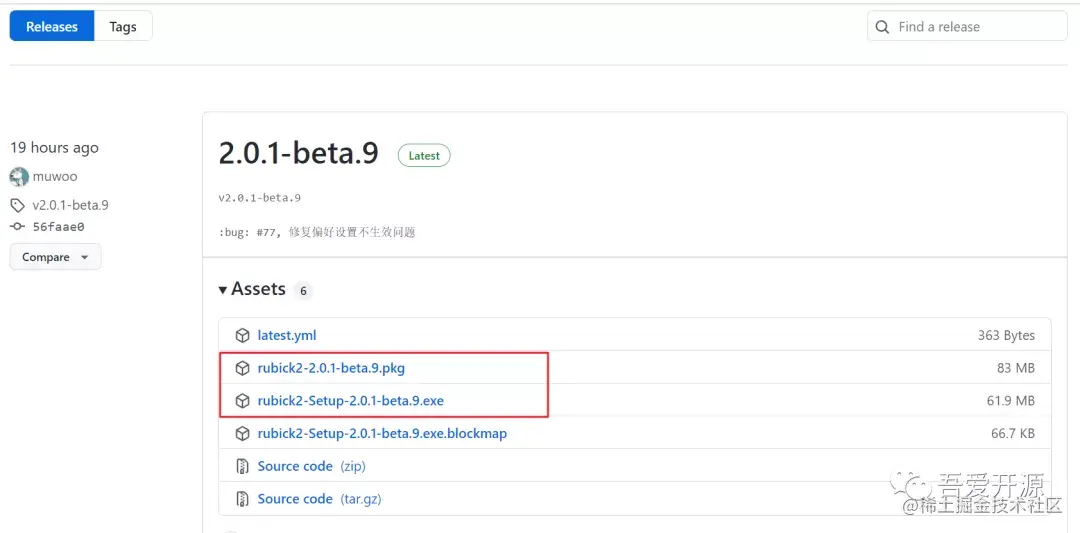Download Source code (tar.gz)
The height and width of the screenshot is (533, 1080).
(320, 499)
